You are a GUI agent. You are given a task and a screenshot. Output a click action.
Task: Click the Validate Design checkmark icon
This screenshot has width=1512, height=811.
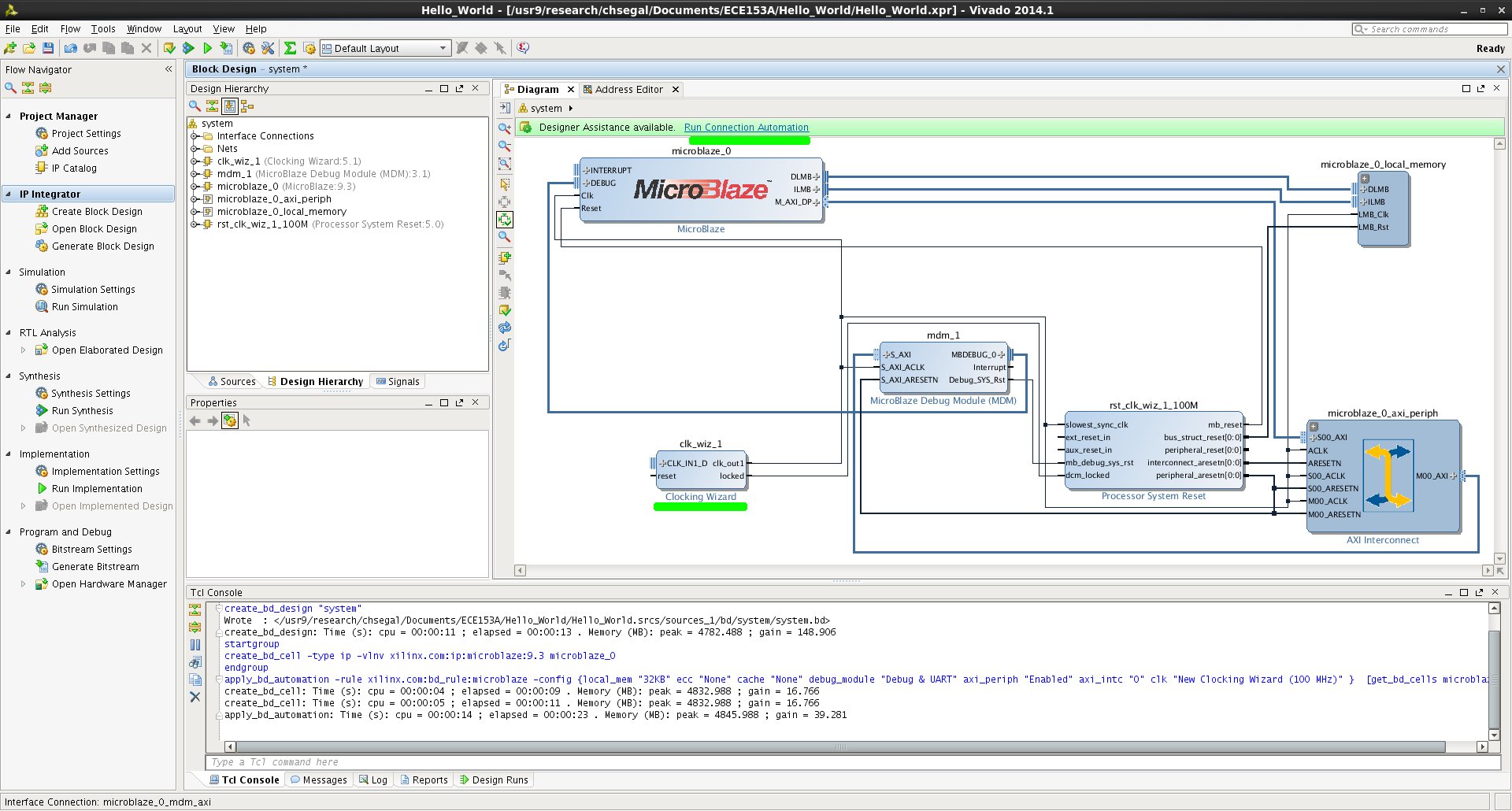[x=505, y=310]
